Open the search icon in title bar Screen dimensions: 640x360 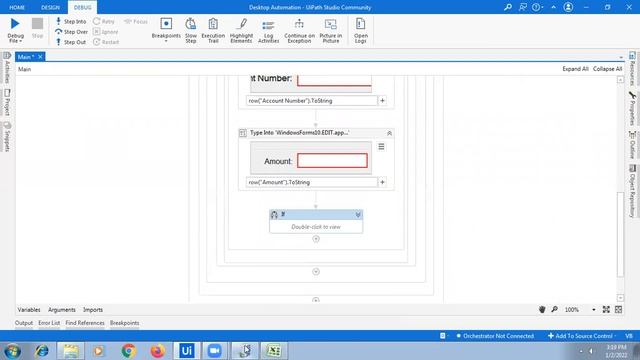point(508,7)
